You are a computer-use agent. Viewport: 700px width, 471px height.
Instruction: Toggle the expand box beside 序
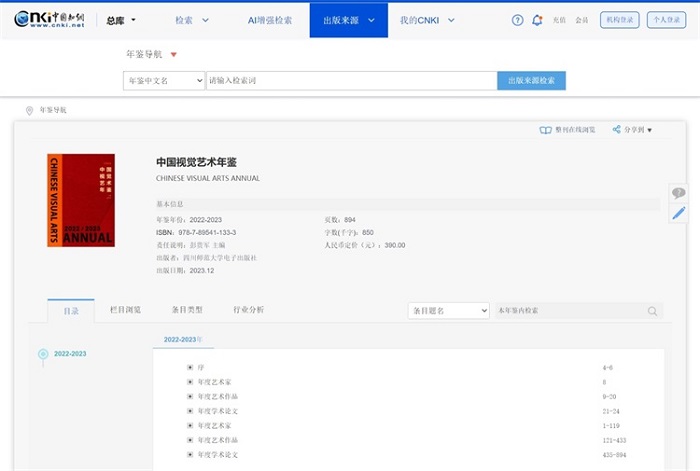click(x=190, y=367)
